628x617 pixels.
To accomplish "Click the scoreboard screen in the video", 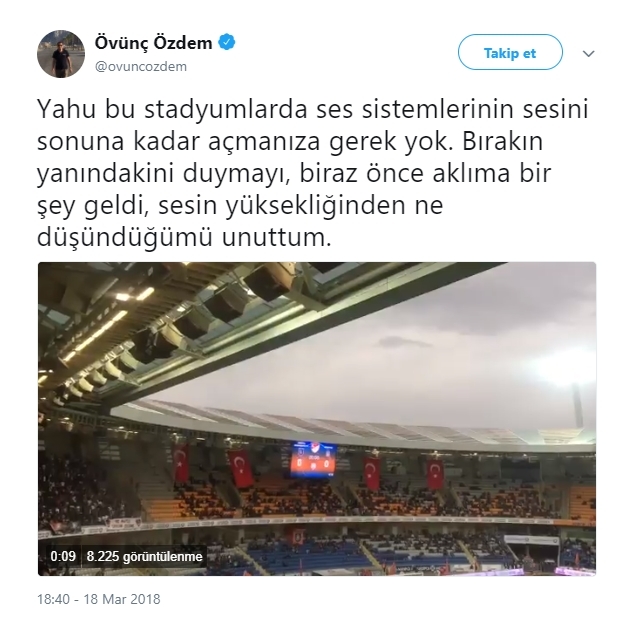I will (313, 460).
